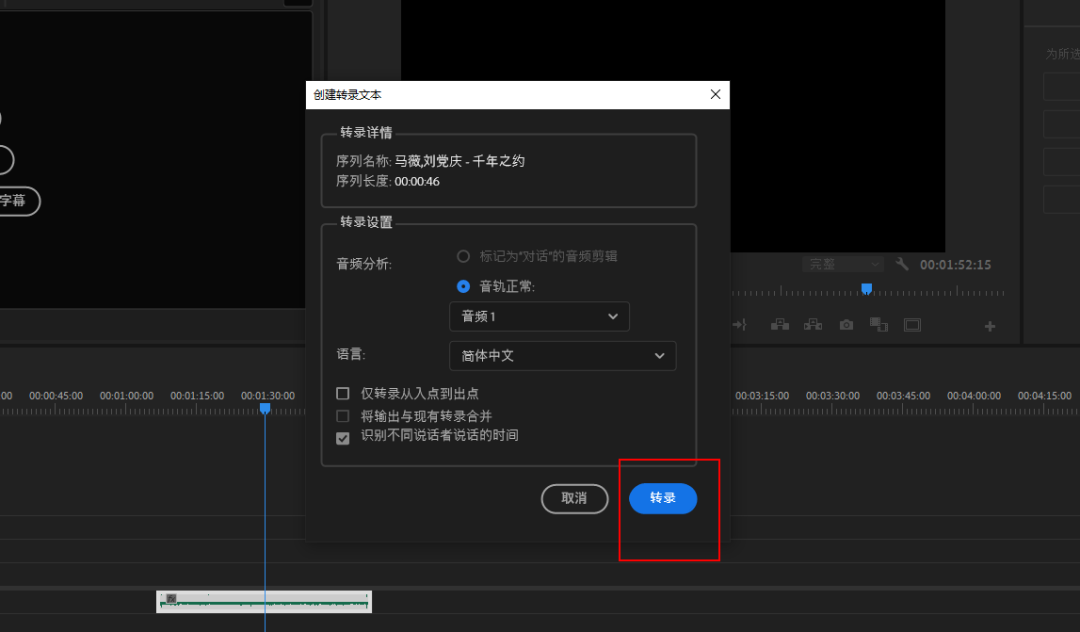Viewport: 1080px width, 632px height.
Task: Open the 简体中文 language dropdown
Action: coord(563,356)
